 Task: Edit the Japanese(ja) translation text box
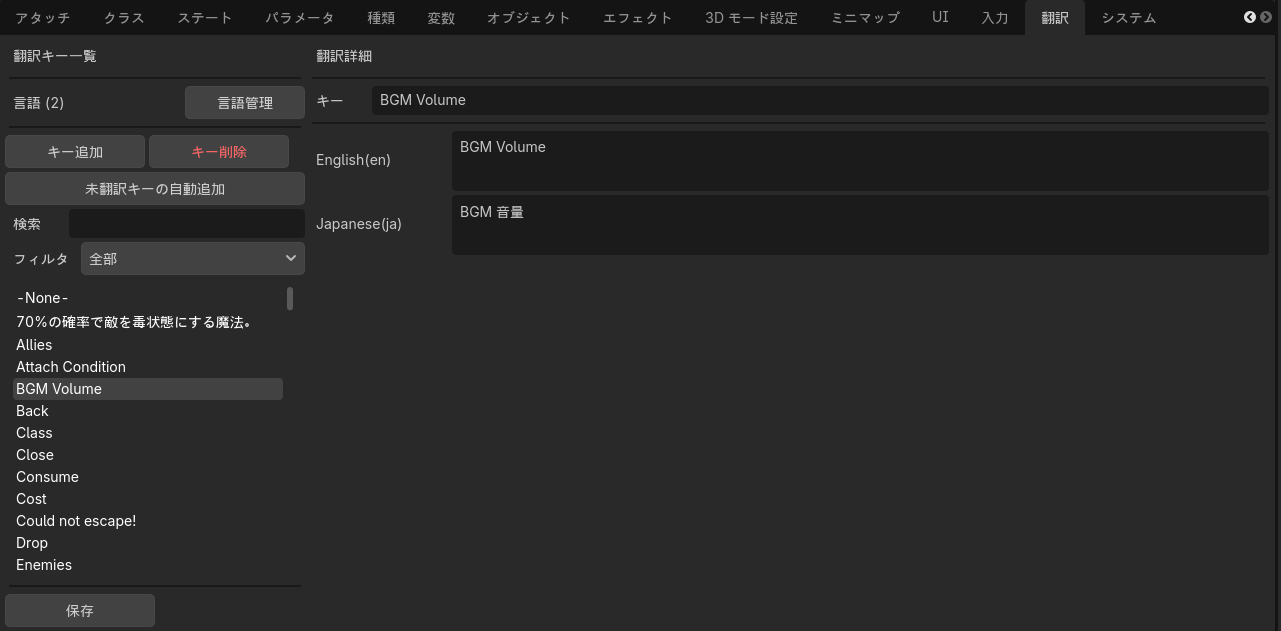tap(860, 224)
